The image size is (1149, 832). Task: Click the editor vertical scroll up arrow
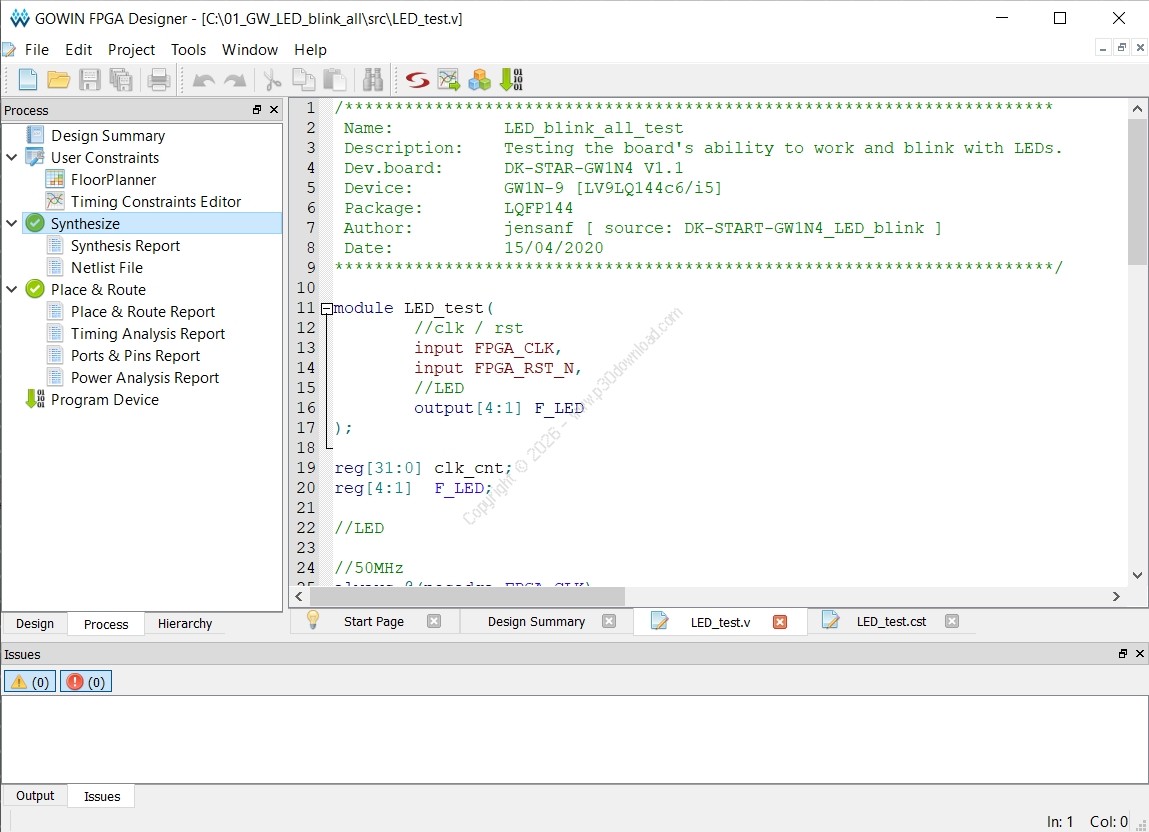pyautogui.click(x=1137, y=108)
